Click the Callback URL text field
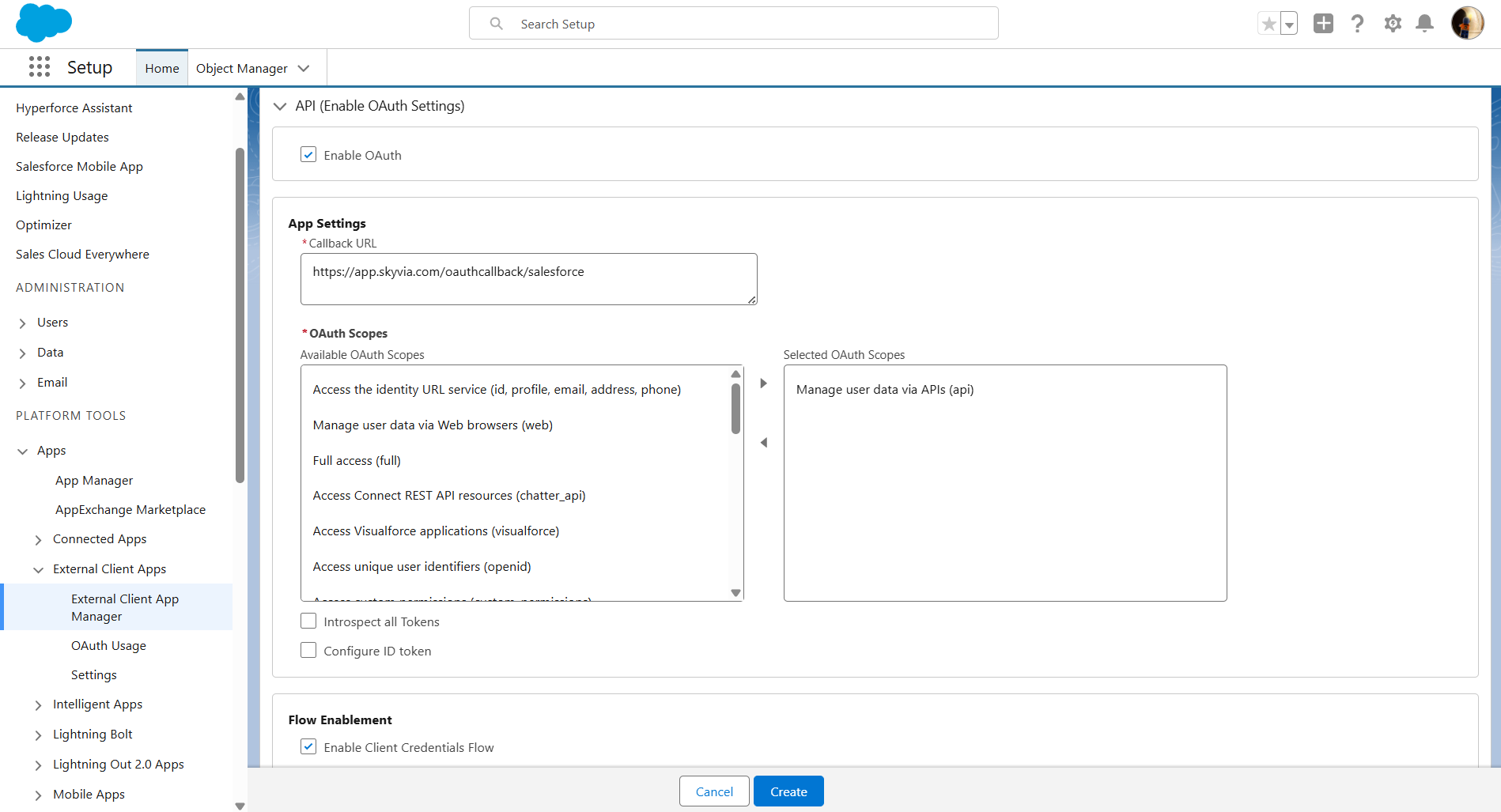 click(528, 278)
